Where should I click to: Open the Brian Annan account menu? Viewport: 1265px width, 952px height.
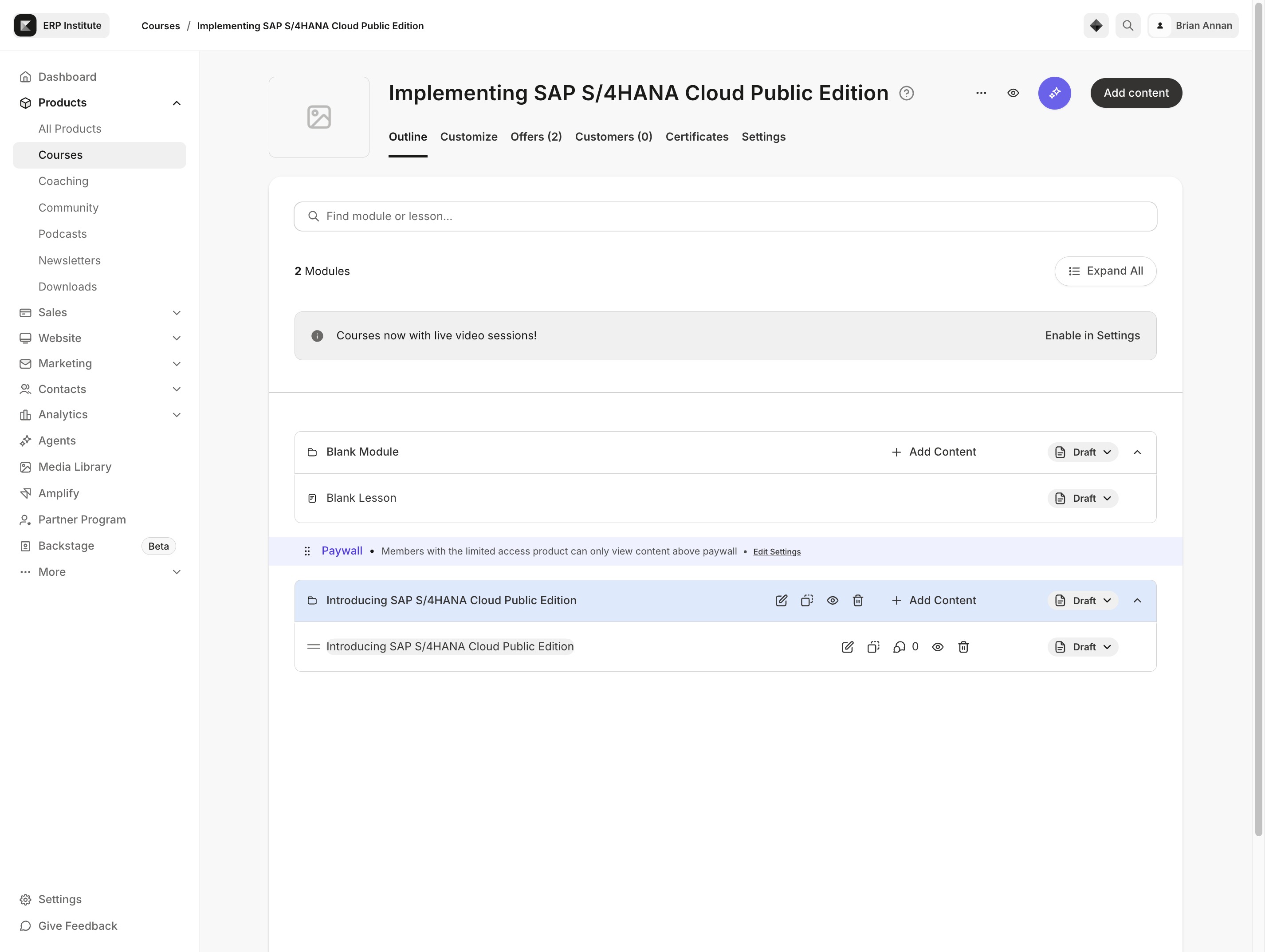point(1193,25)
